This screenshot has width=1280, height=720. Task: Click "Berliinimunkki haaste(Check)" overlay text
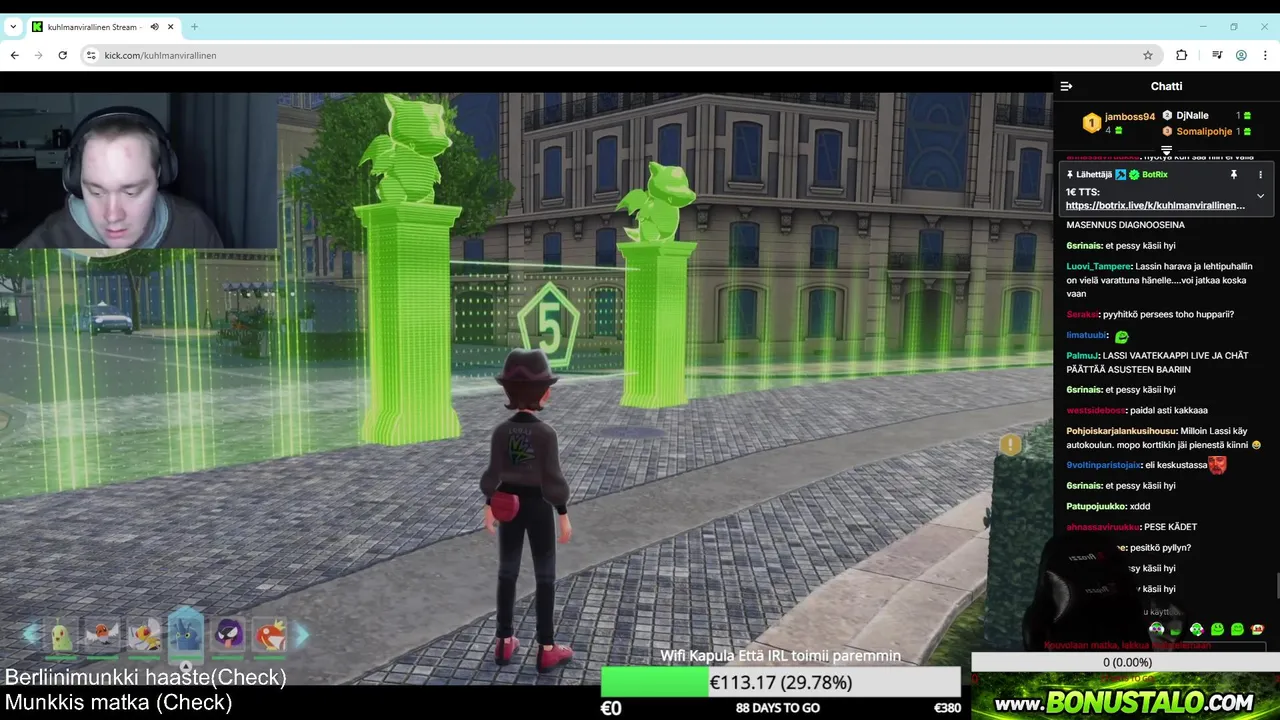tap(146, 677)
